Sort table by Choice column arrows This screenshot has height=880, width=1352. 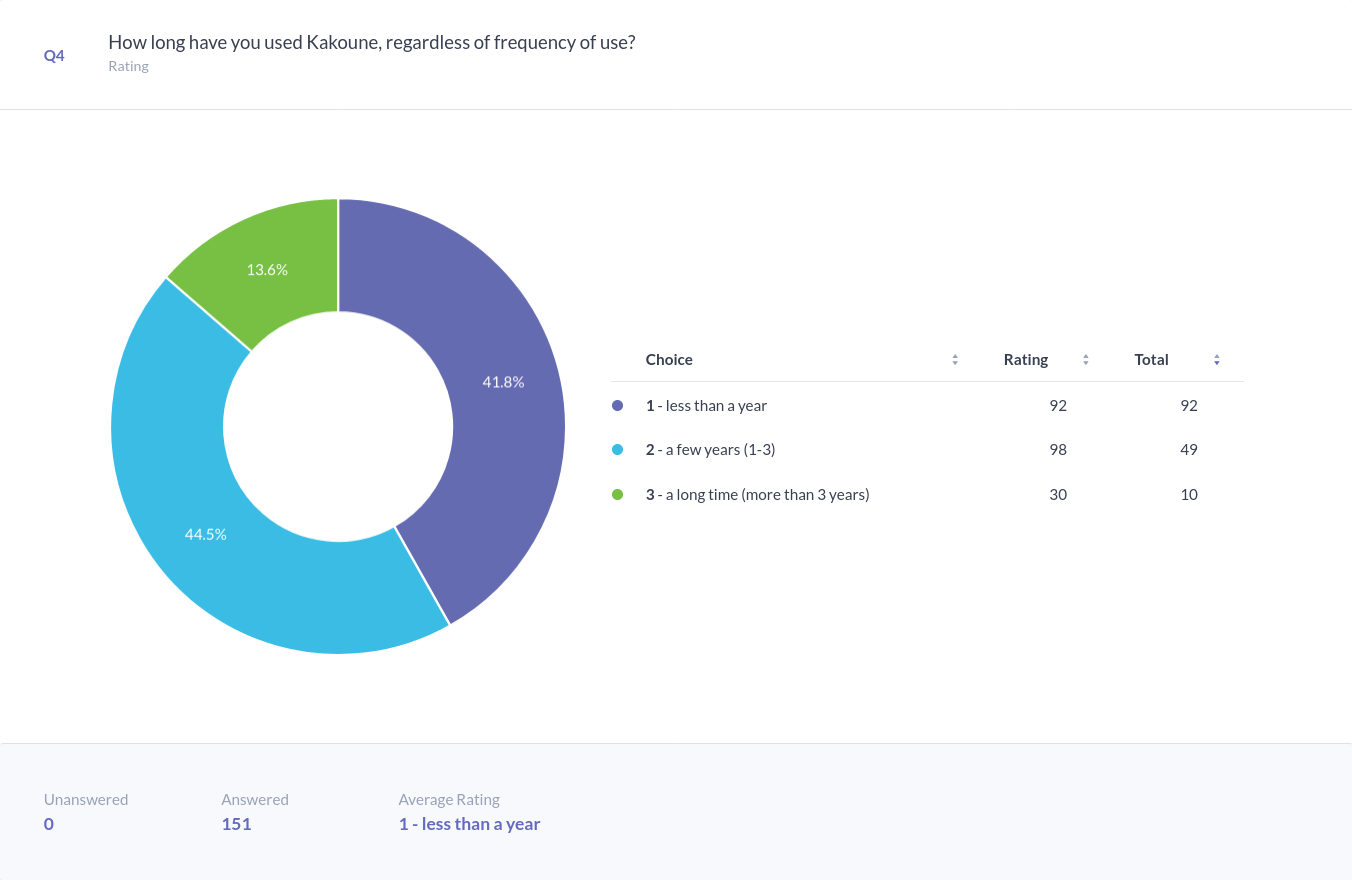[955, 360]
